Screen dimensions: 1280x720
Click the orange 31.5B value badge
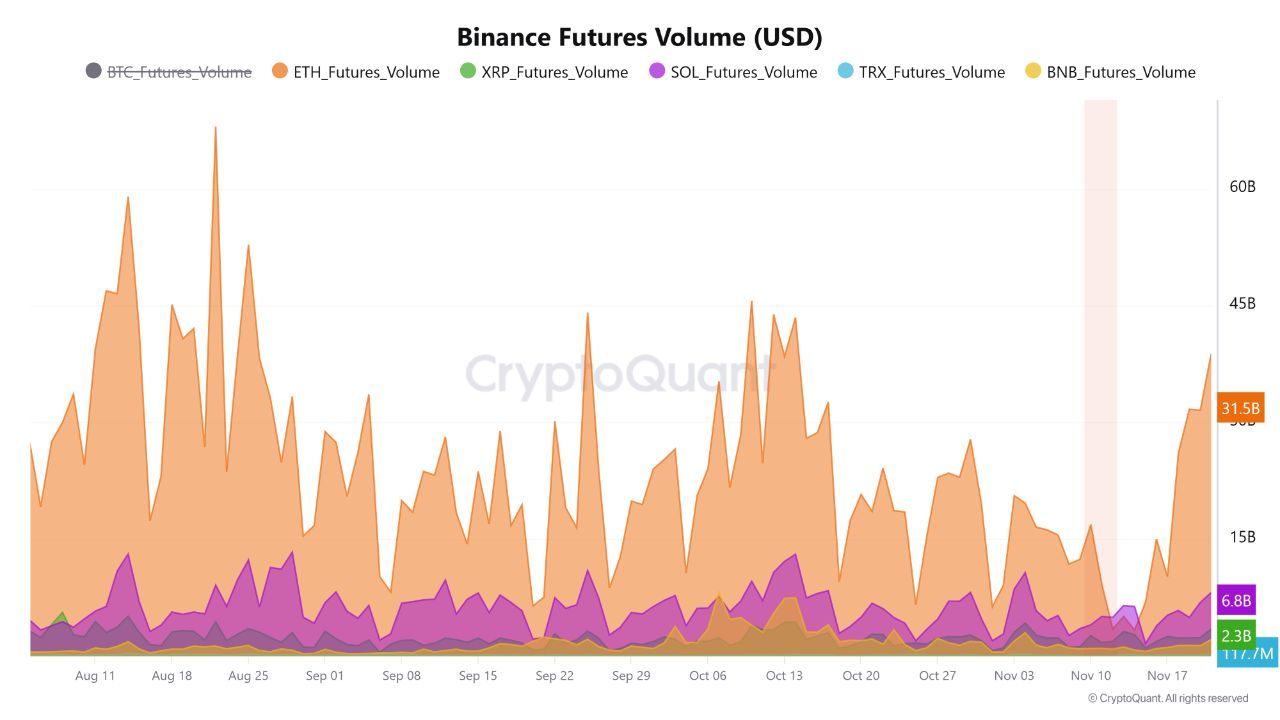1241,409
